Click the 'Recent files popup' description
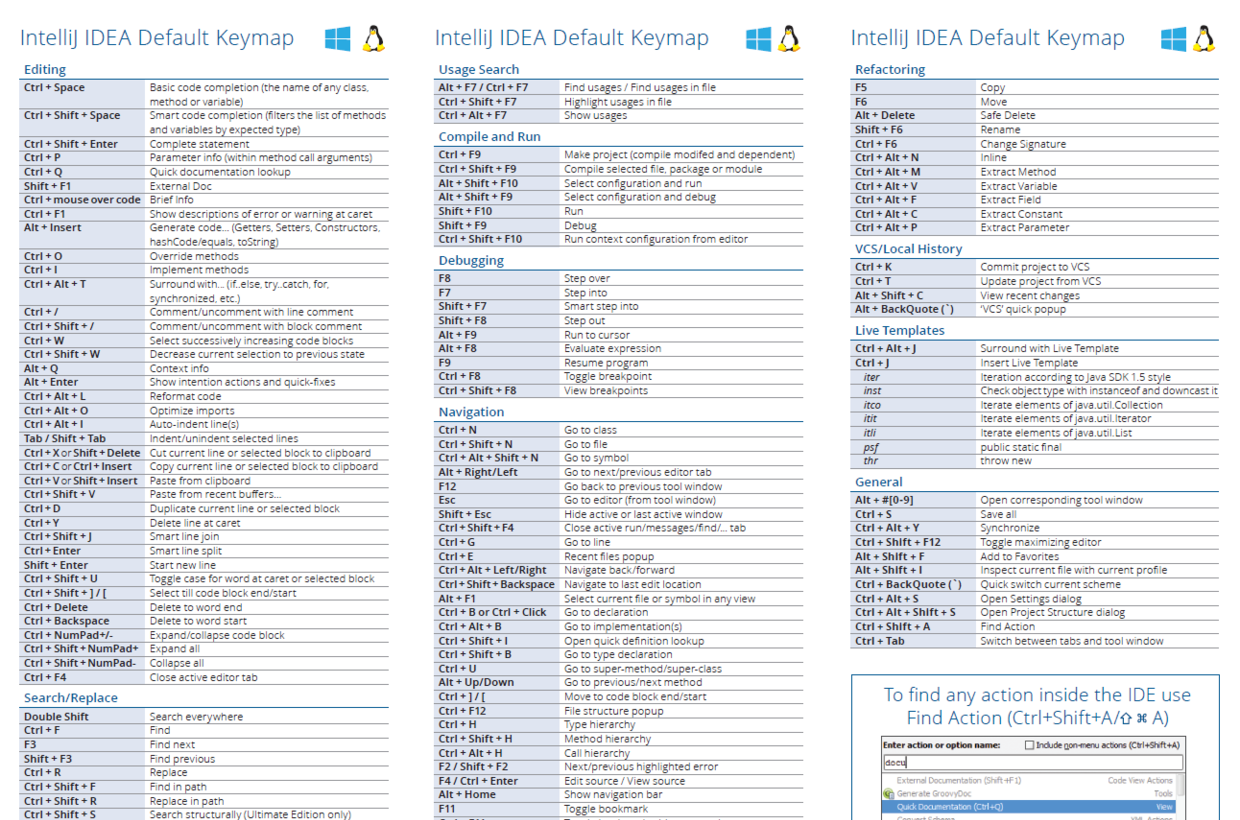1240x820 pixels. 609,556
